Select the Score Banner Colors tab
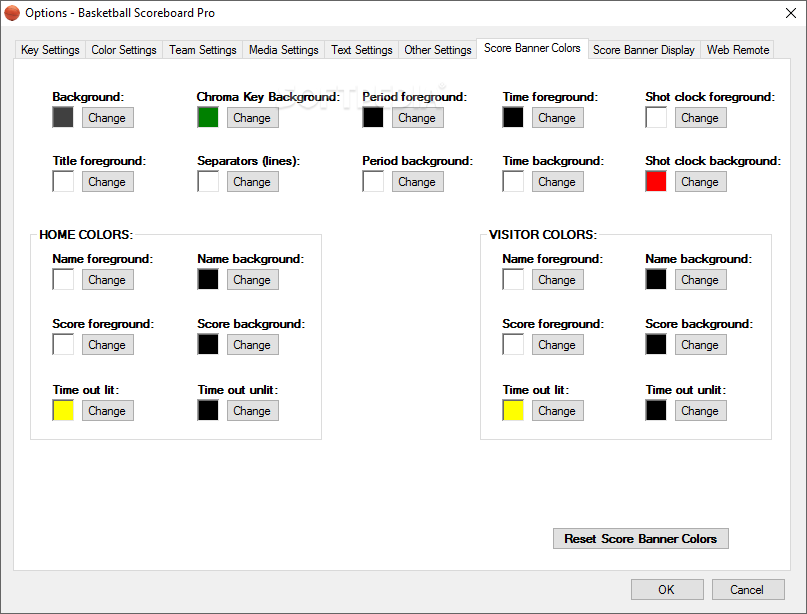This screenshot has height=614, width=807. click(532, 48)
